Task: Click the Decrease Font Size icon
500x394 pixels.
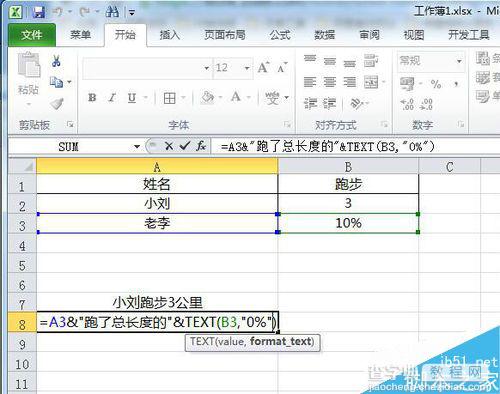Action: 282,68
